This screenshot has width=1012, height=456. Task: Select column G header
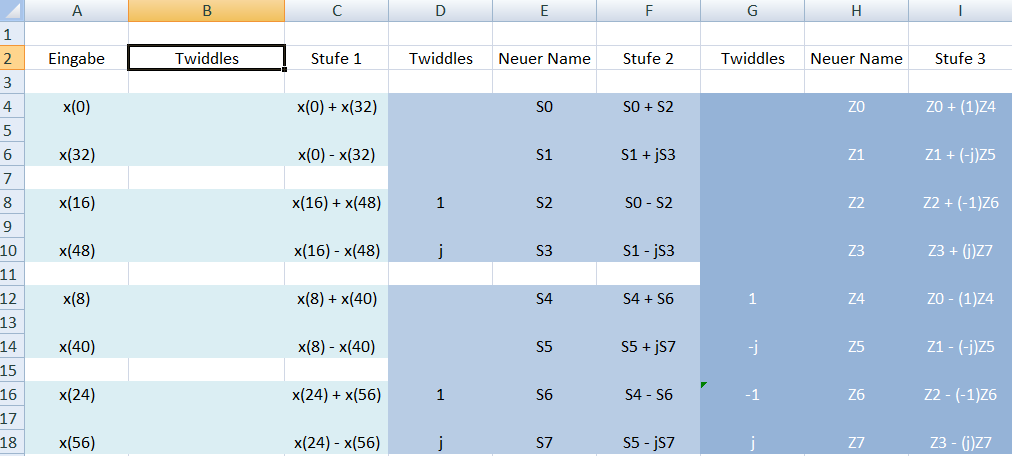pos(753,11)
